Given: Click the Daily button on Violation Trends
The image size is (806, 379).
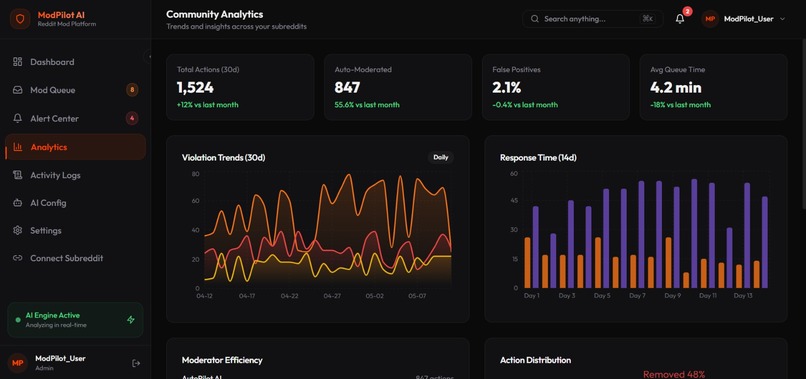Looking at the screenshot, I should pyautogui.click(x=441, y=157).
